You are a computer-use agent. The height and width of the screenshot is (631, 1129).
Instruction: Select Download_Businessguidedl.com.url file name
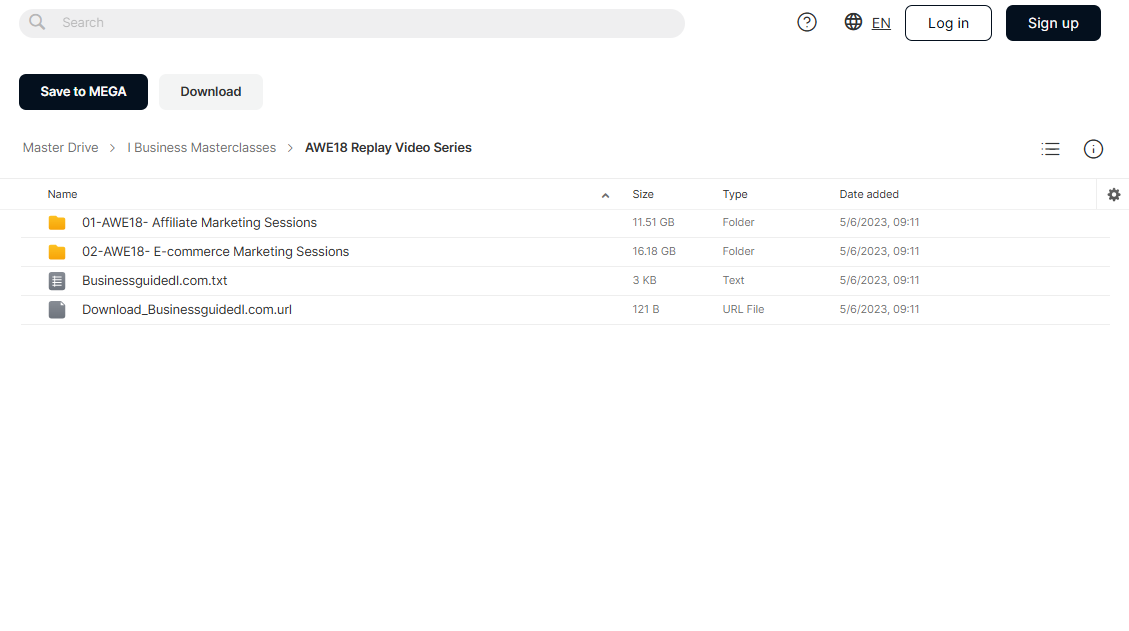tap(187, 309)
